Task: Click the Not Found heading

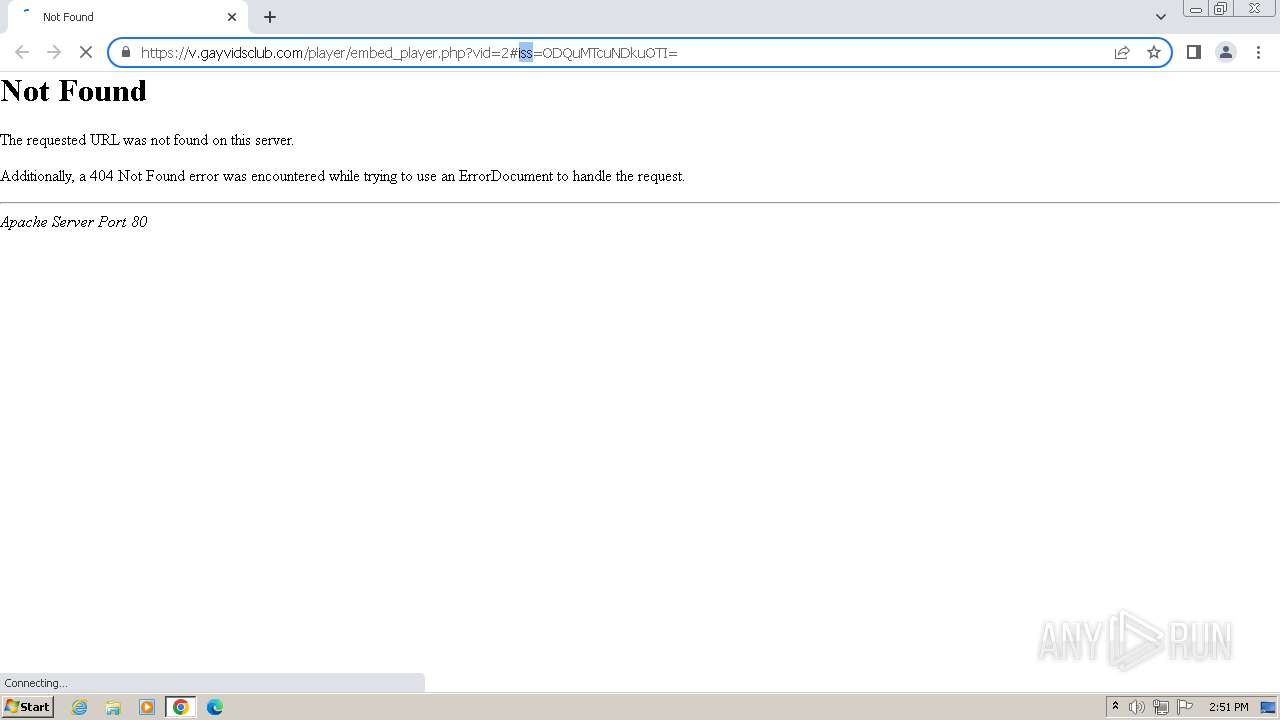Action: (x=74, y=91)
